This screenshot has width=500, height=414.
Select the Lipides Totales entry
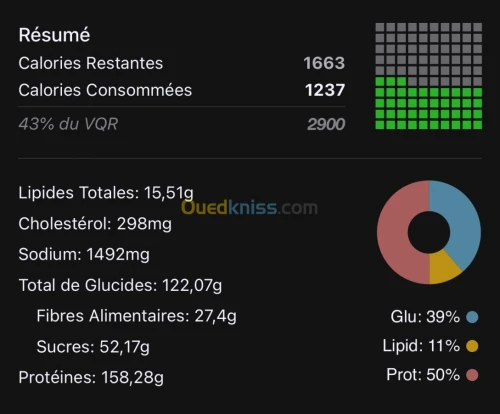coord(106,193)
